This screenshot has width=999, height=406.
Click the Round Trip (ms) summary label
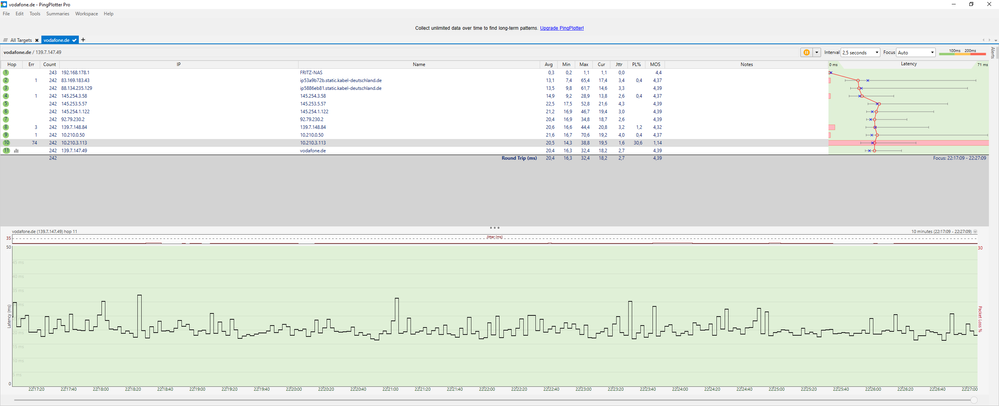point(519,157)
